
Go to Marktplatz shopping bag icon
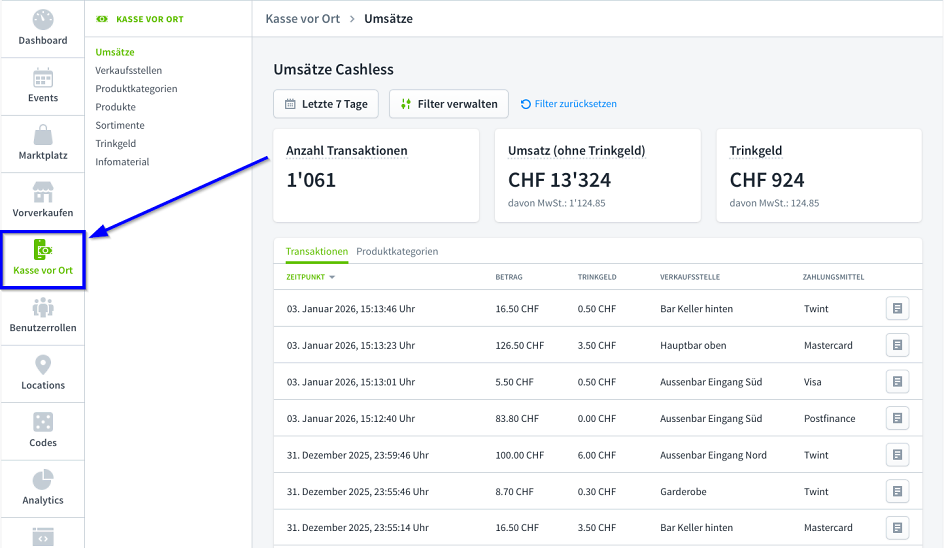coord(43,134)
